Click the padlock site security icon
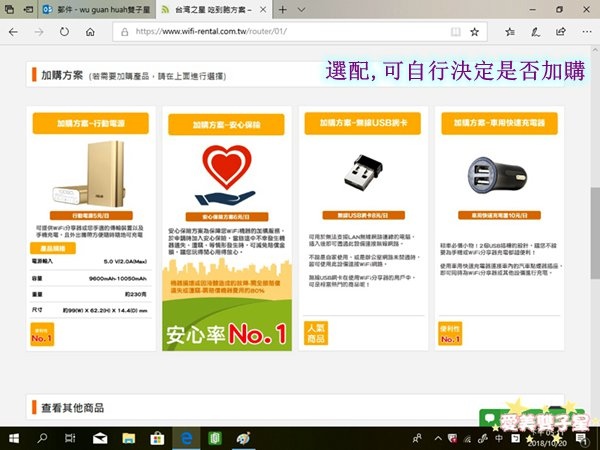The height and width of the screenshot is (450, 600). [124, 32]
